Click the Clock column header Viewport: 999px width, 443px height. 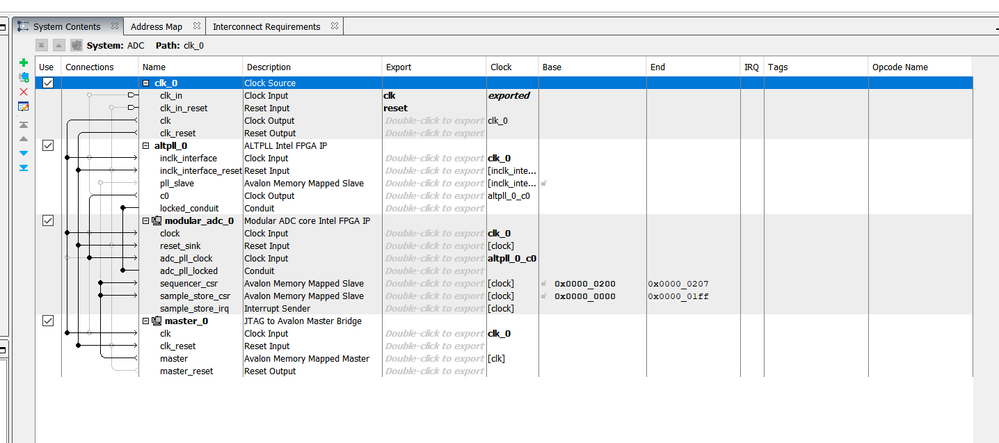(513, 67)
